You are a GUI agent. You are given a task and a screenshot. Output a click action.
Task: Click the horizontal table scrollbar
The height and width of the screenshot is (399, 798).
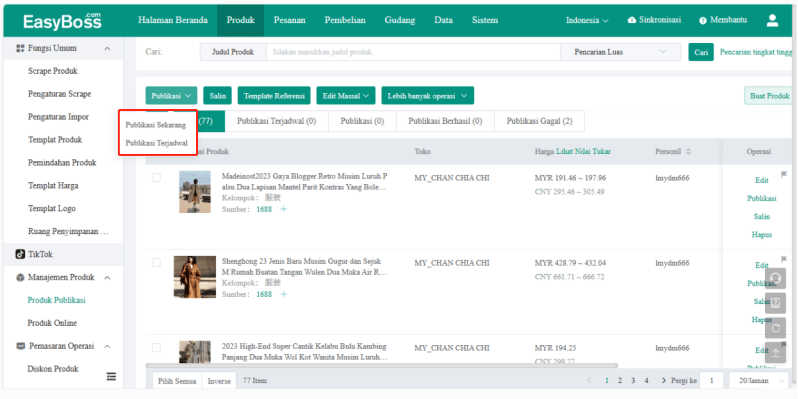382,365
